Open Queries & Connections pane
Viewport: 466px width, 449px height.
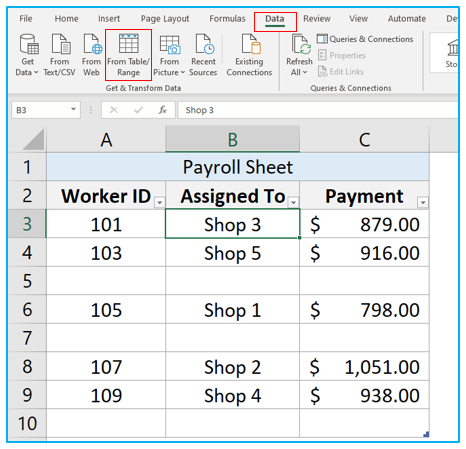coord(365,39)
